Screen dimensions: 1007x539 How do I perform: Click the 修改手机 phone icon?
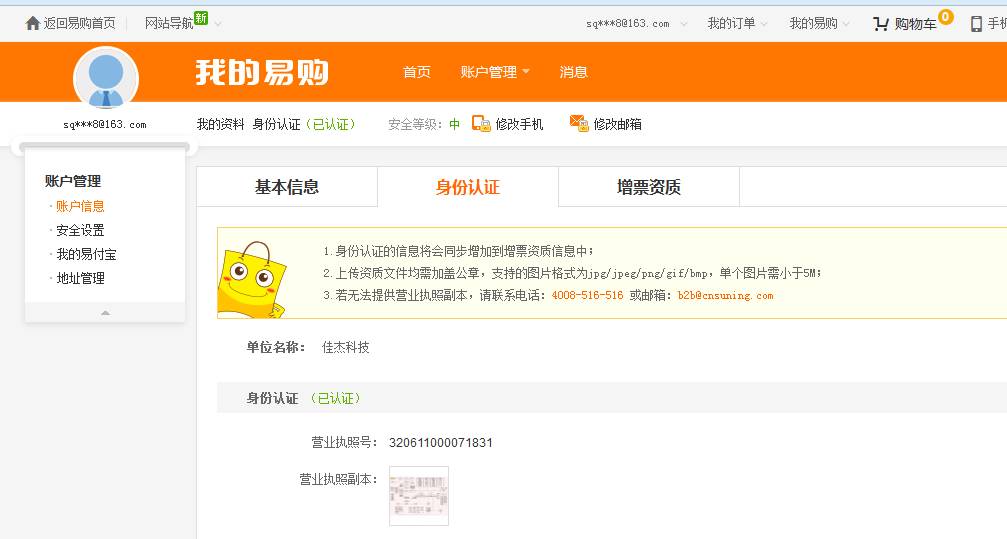(x=481, y=123)
